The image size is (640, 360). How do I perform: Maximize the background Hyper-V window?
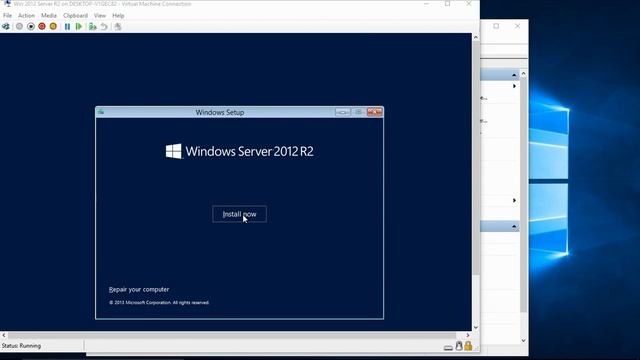click(496, 26)
